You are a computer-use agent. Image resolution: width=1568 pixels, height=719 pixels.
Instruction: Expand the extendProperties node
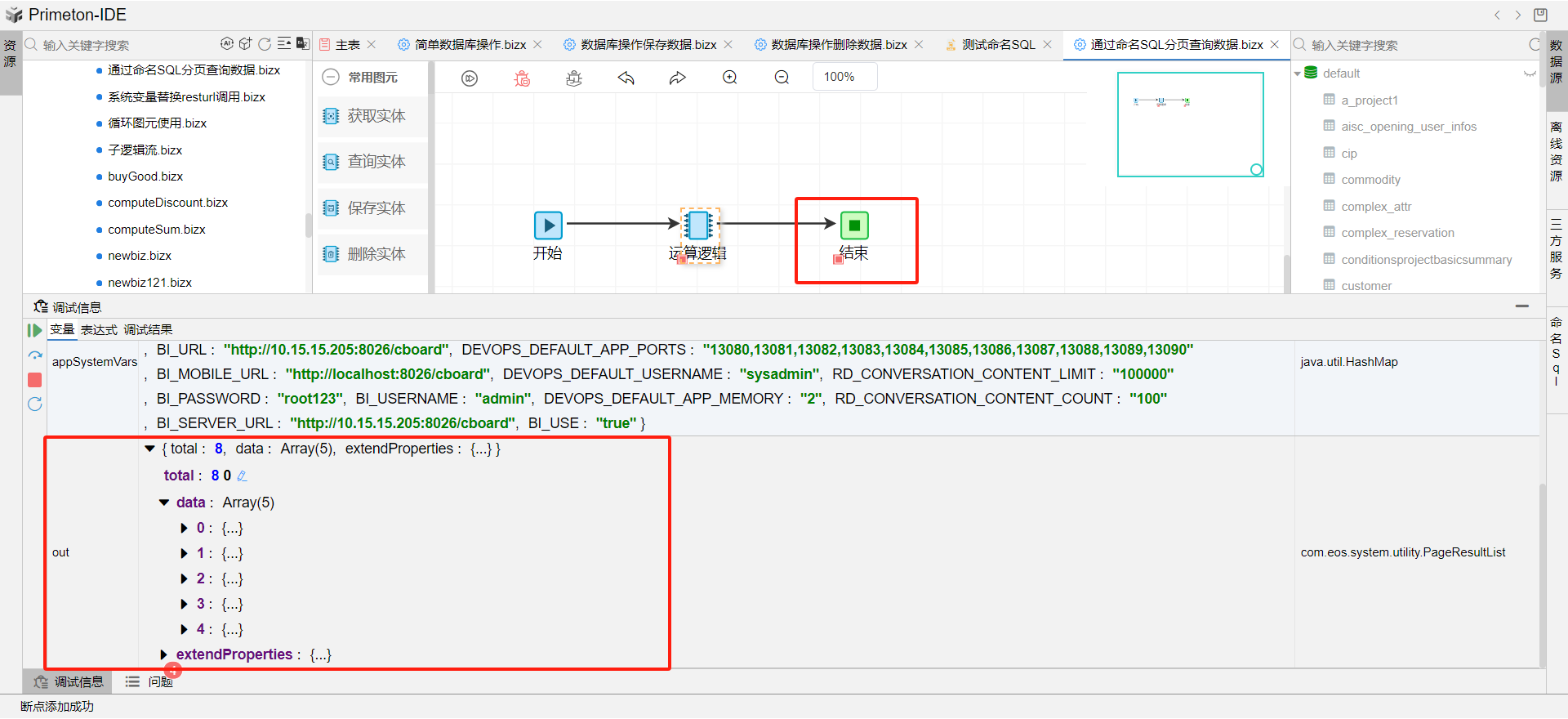point(164,654)
